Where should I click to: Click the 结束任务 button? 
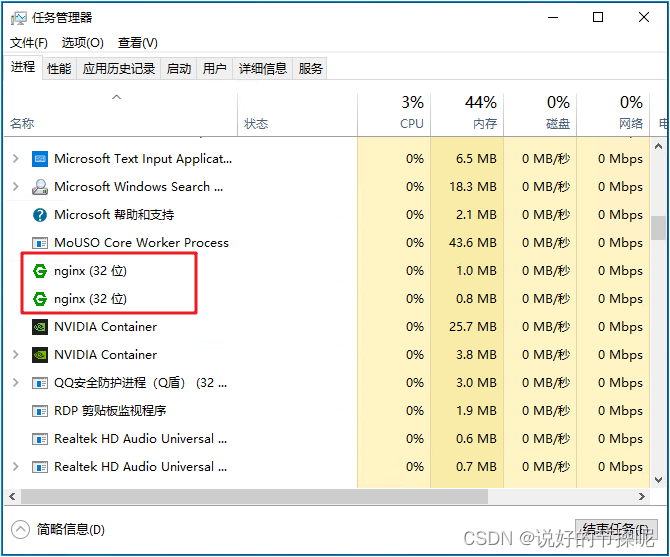point(616,530)
